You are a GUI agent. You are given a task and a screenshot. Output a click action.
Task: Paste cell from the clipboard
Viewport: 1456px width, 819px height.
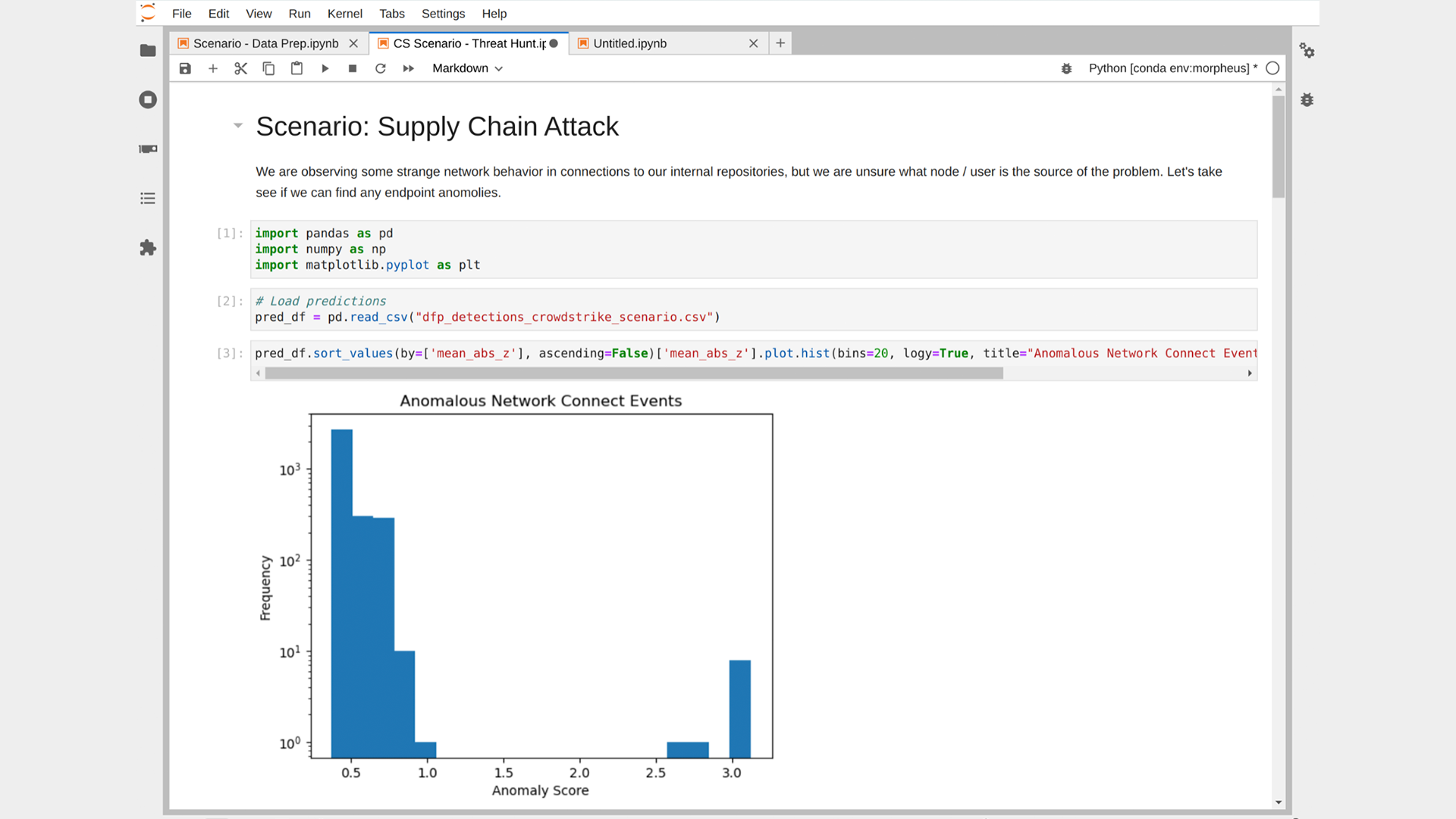297,68
